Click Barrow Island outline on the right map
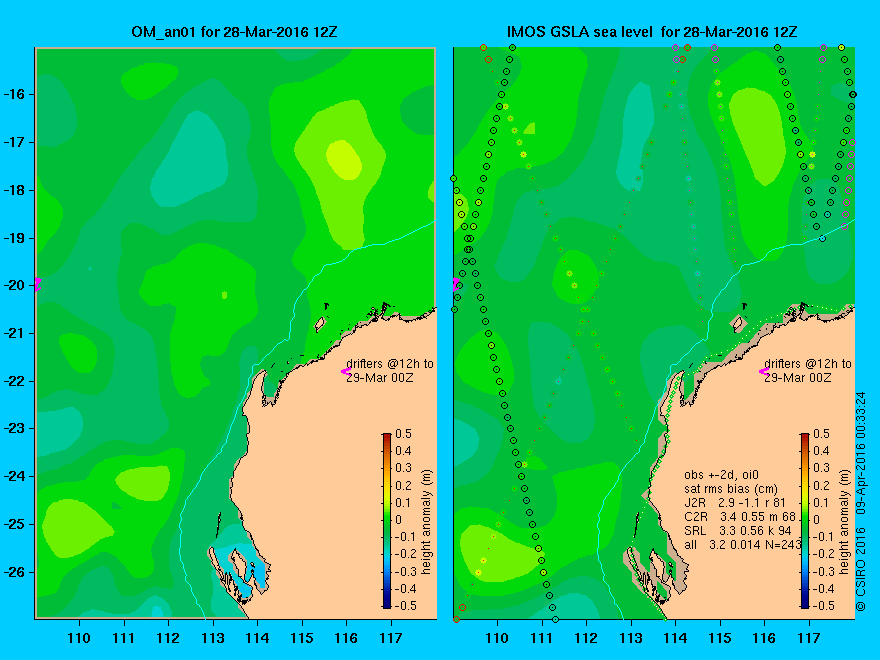Viewport: 880px width, 660px height. tap(738, 324)
